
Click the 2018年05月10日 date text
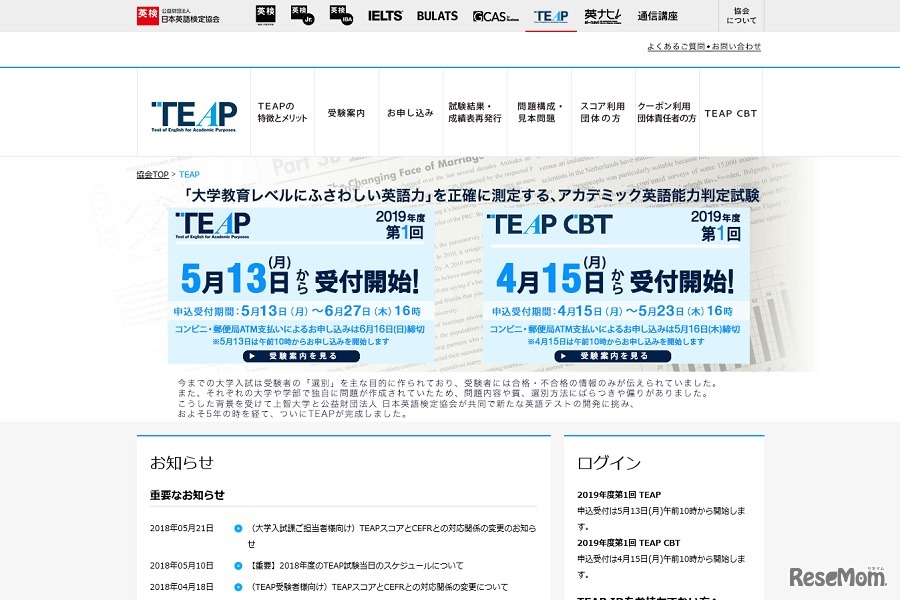pos(181,566)
